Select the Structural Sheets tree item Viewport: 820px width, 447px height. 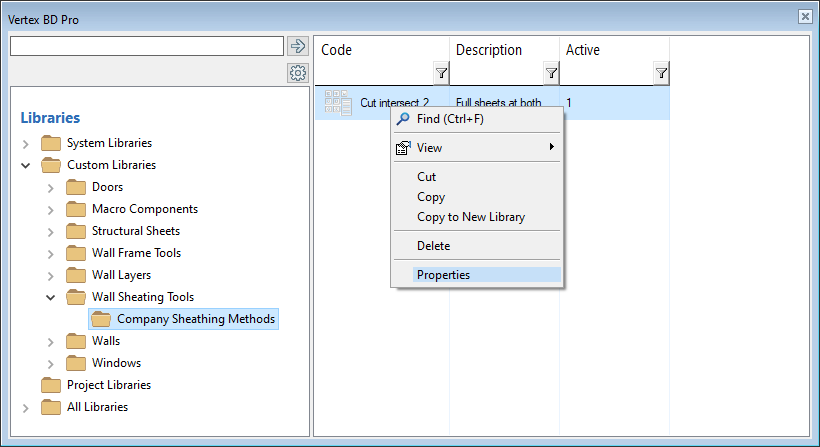tap(136, 231)
